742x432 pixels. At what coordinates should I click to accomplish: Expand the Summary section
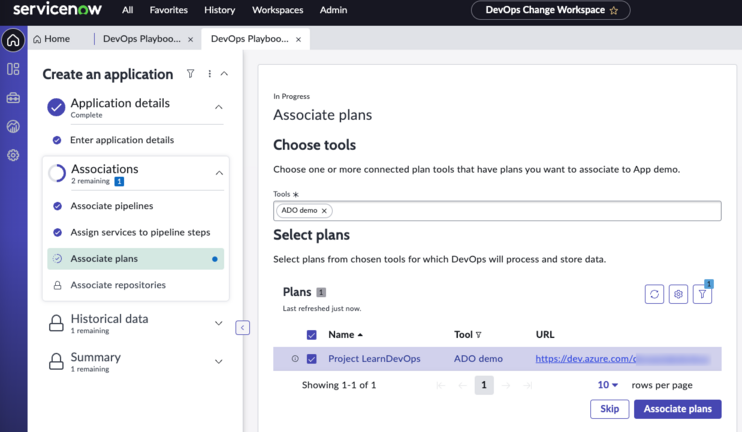(x=219, y=361)
